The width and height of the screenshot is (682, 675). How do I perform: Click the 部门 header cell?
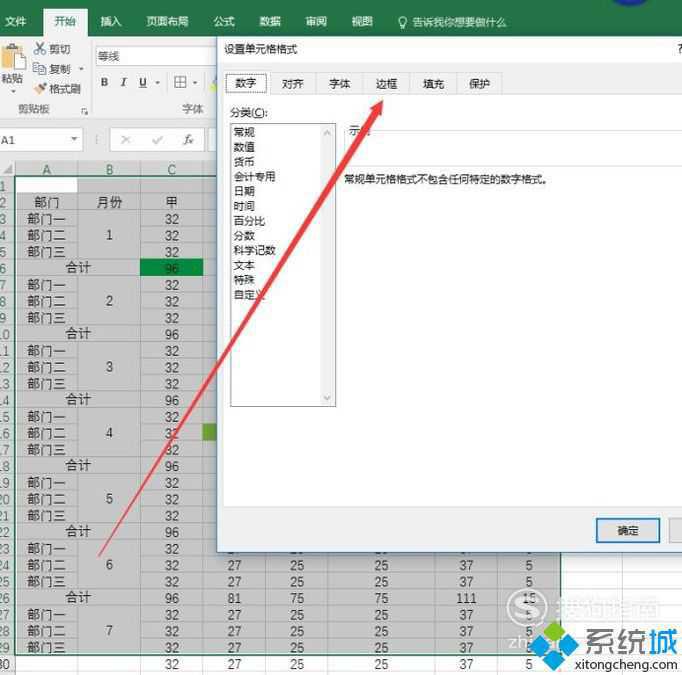47,202
